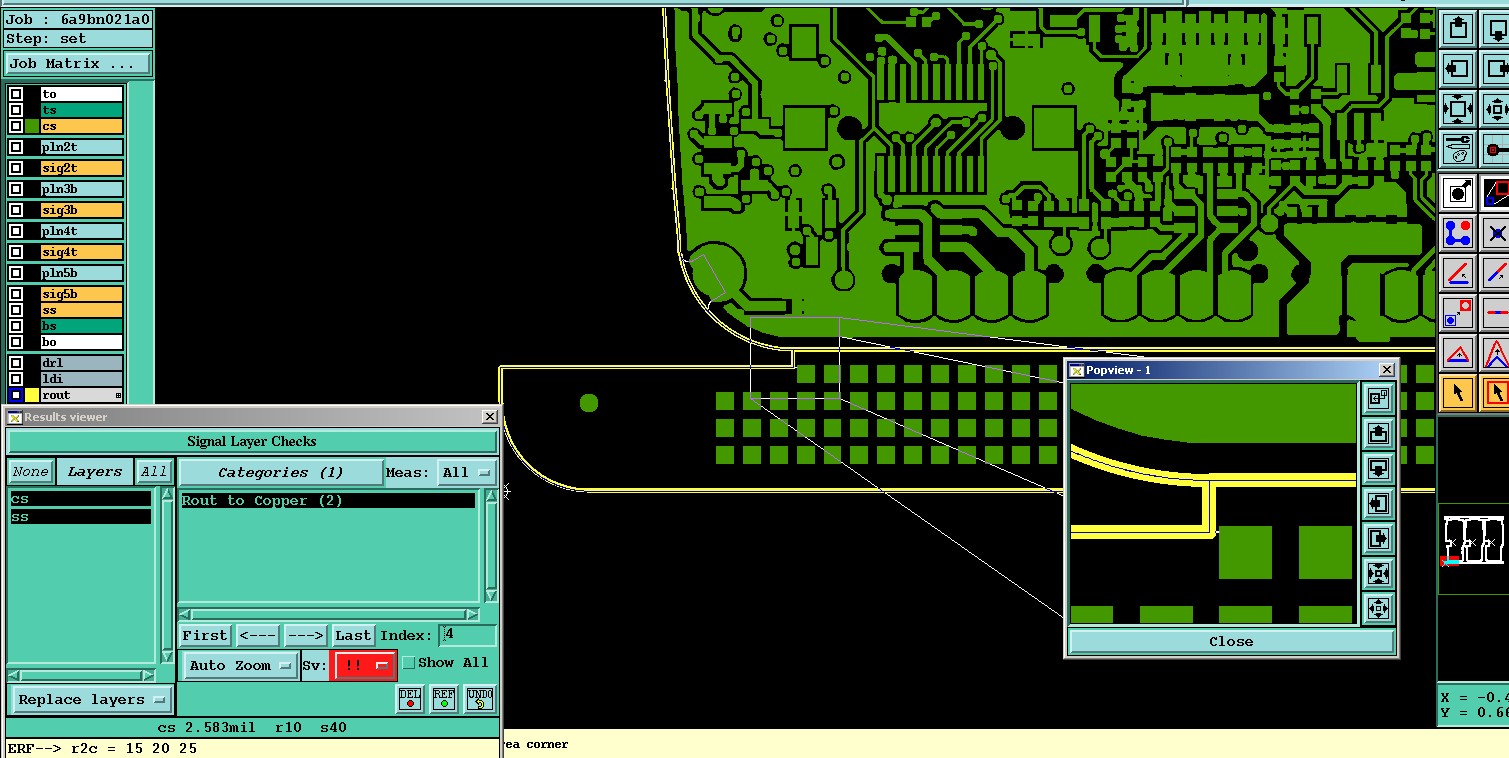This screenshot has width=1509, height=758.
Task: Choose the connected blue and red nodes tool
Action: coord(1458,233)
